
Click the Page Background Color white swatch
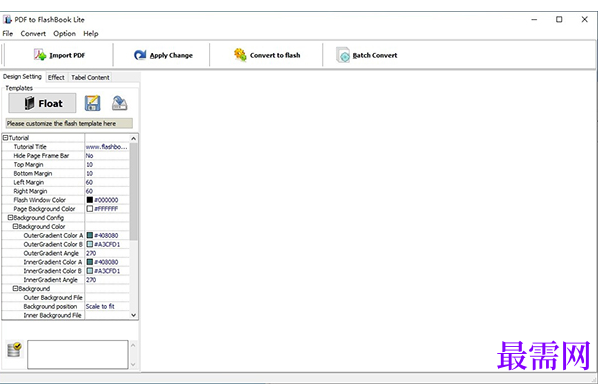coord(90,209)
